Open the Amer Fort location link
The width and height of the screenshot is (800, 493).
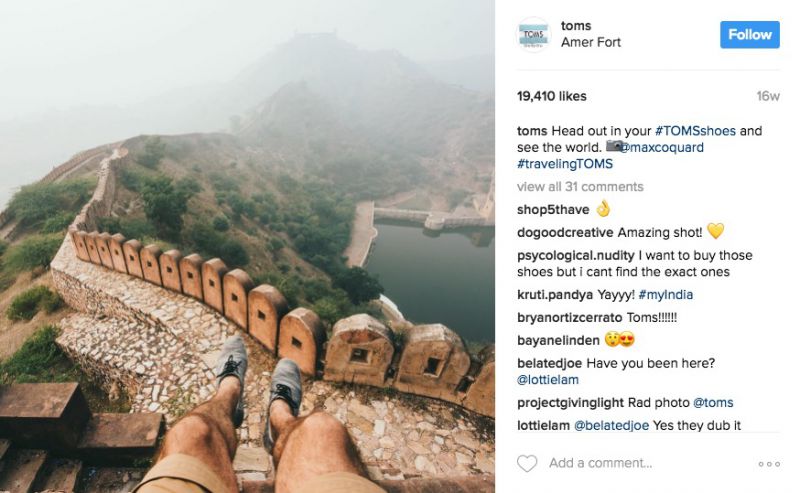(591, 42)
